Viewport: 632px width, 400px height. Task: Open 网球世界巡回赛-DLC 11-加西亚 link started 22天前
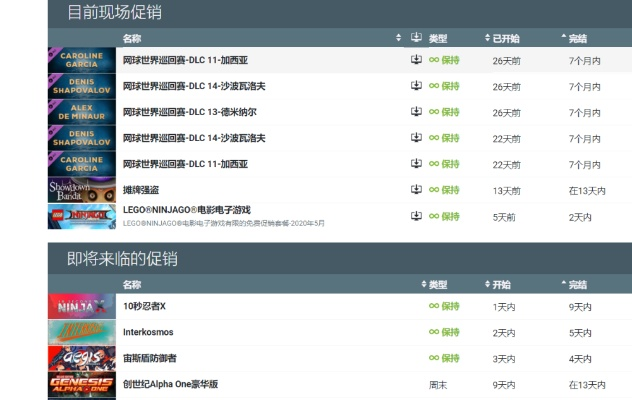(185, 164)
